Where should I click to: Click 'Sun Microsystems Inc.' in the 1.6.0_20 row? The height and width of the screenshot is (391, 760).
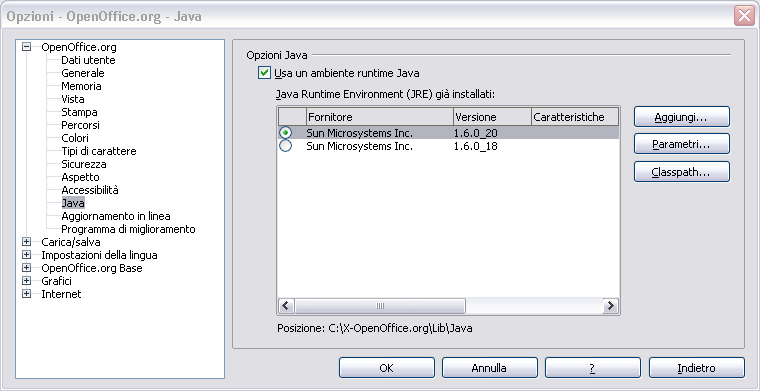360,132
